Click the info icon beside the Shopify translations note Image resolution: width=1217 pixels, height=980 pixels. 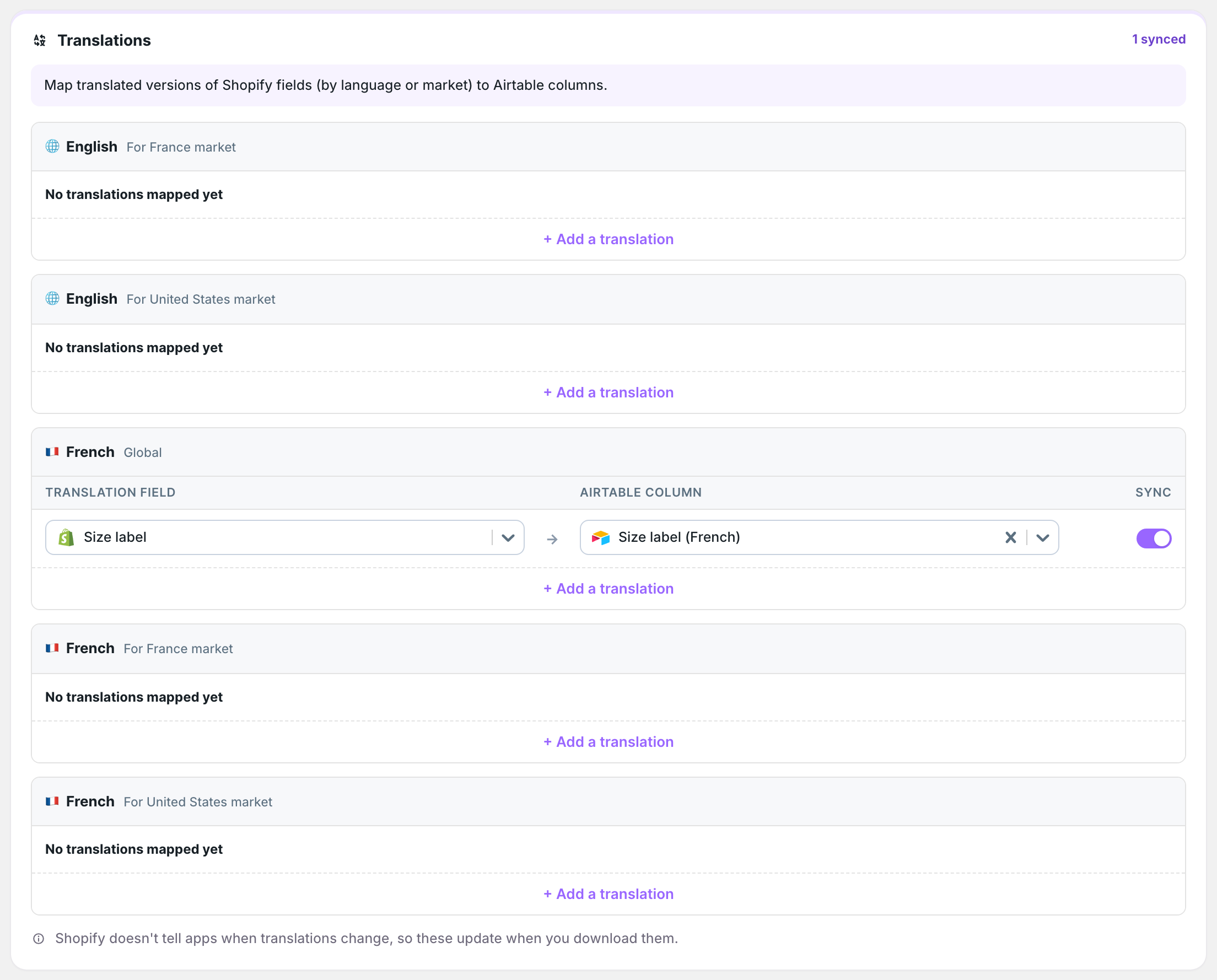click(x=39, y=939)
